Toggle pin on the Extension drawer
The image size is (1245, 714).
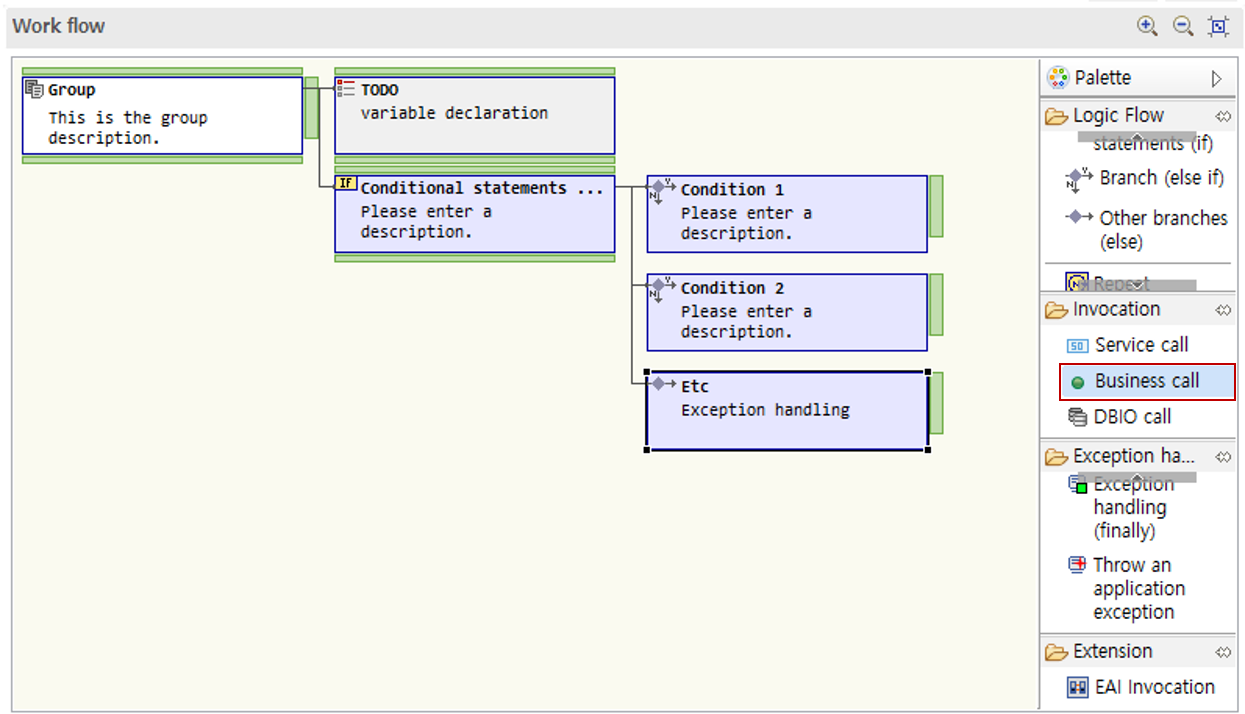coord(1223,652)
